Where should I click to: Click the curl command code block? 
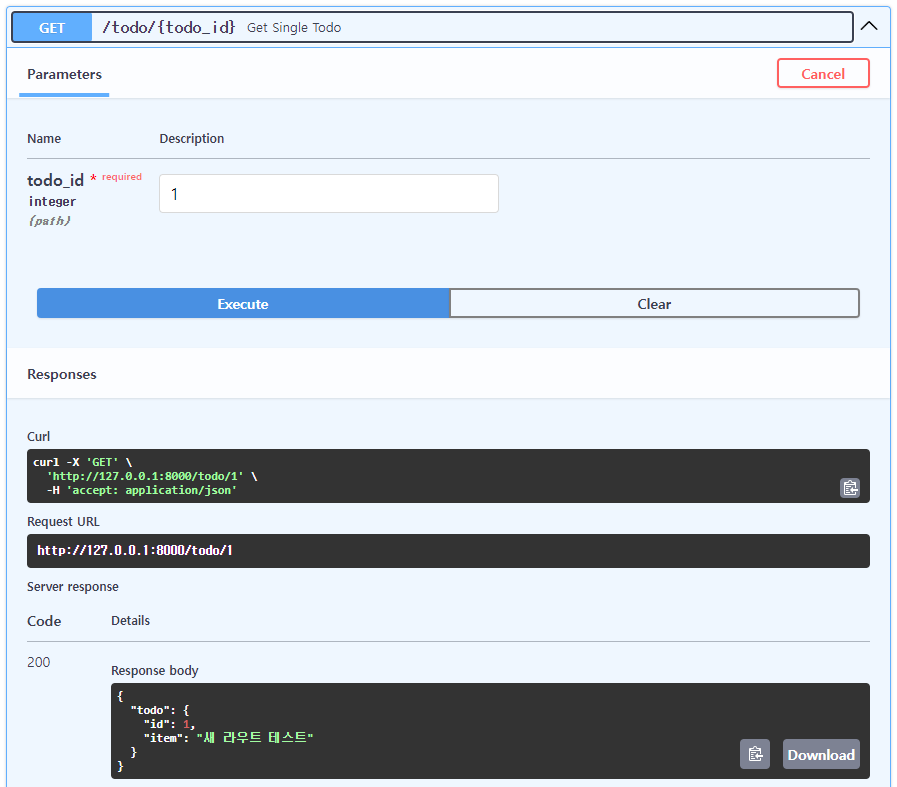point(448,476)
